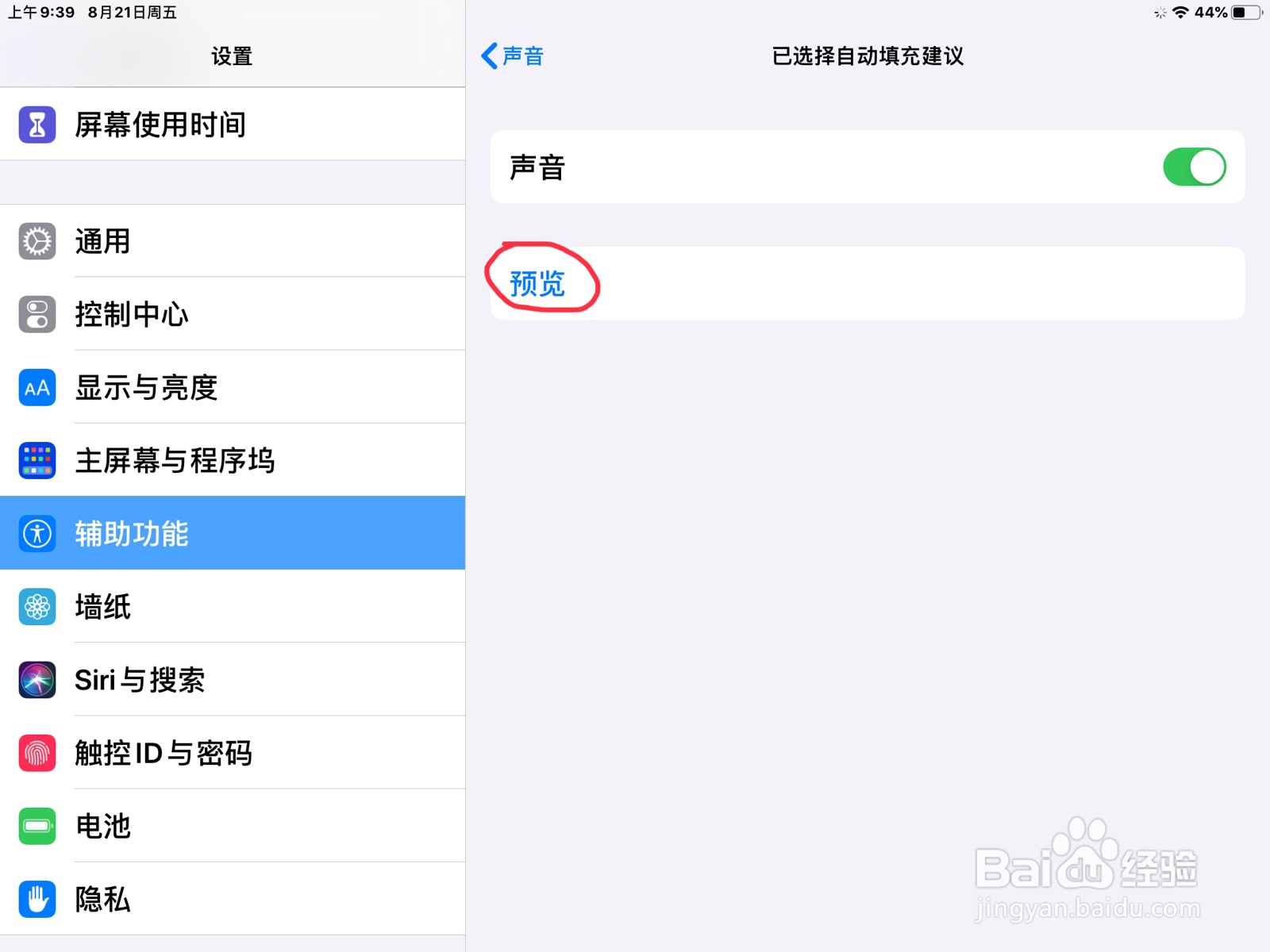Viewport: 1270px width, 952px height.
Task: Tap the green Battery icon
Action: click(37, 826)
